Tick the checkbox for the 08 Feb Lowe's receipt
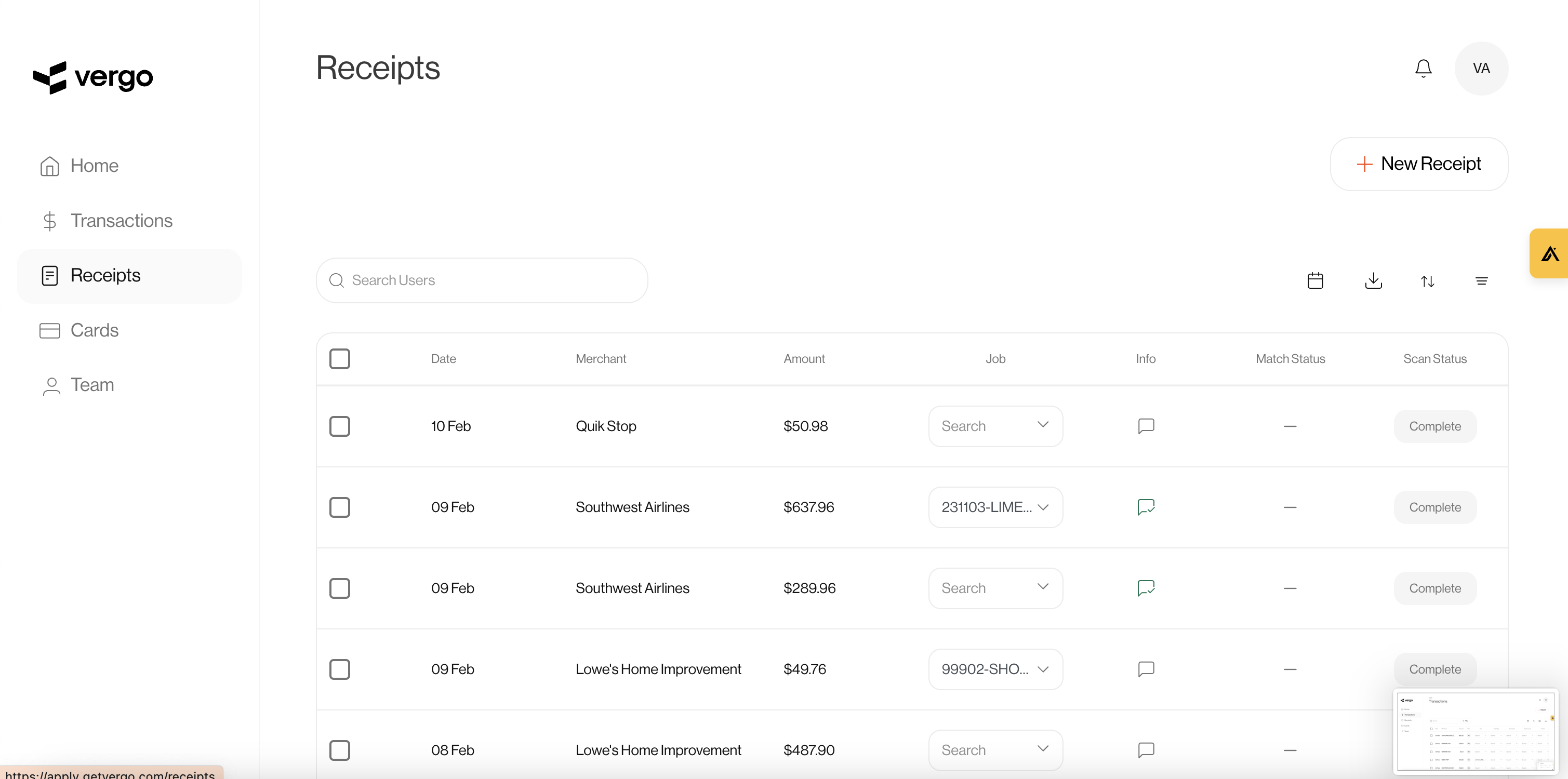Screen dimensions: 1568x779 point(340,750)
